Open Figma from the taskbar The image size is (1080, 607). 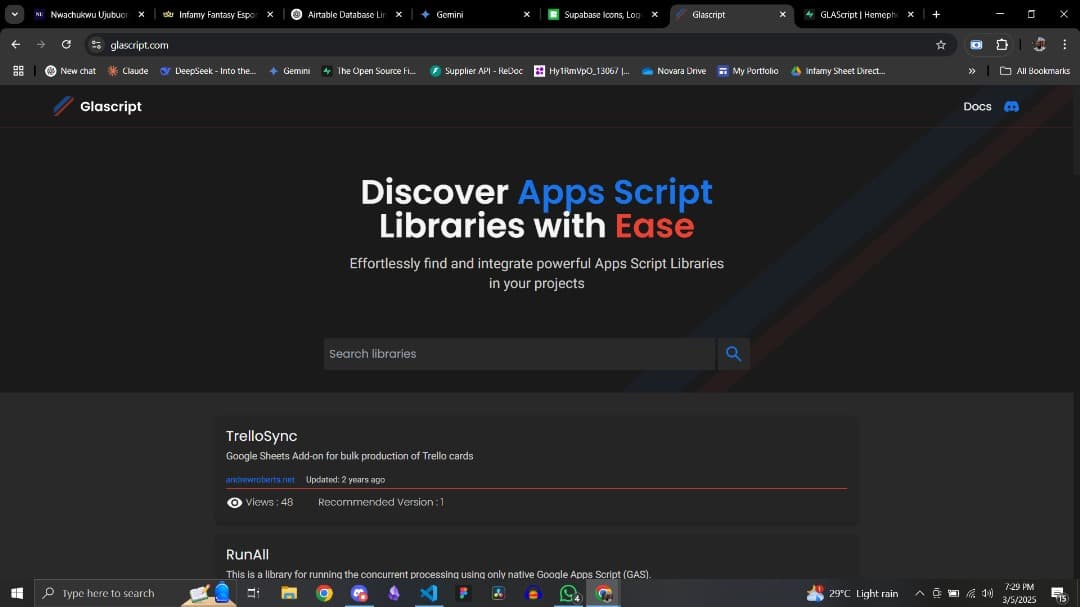coord(464,593)
